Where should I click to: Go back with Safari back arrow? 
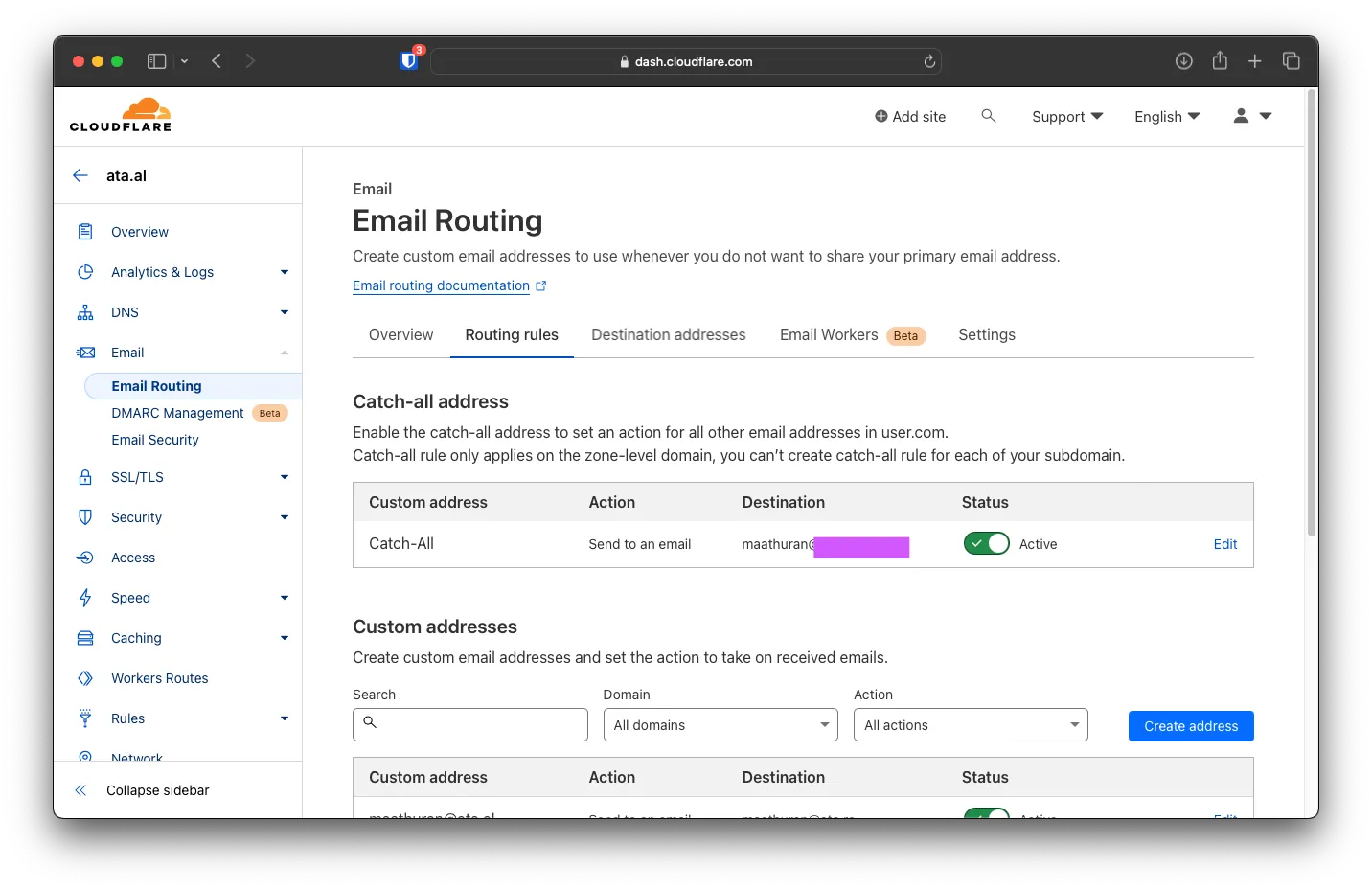coord(217,61)
